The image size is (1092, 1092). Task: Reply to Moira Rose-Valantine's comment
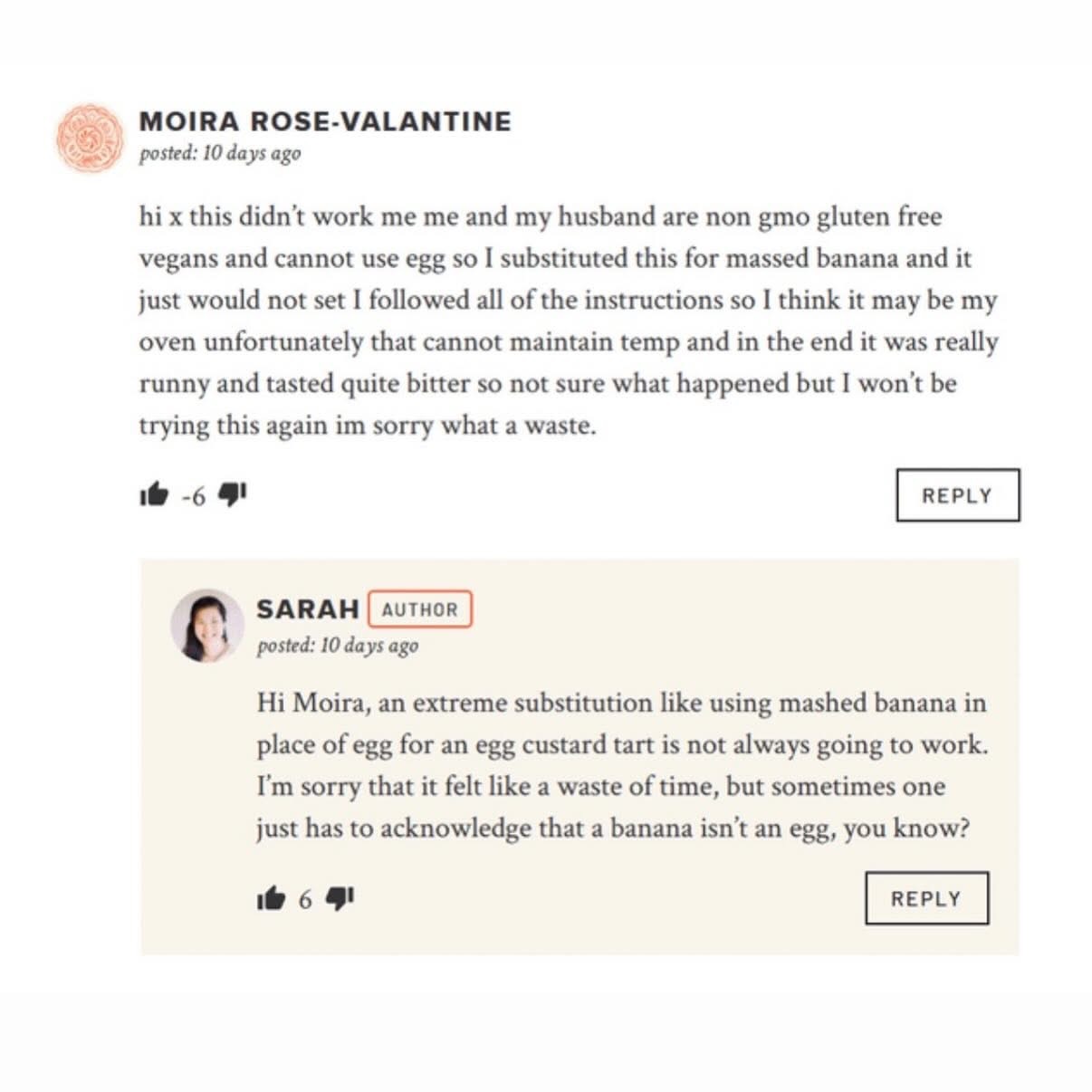957,495
